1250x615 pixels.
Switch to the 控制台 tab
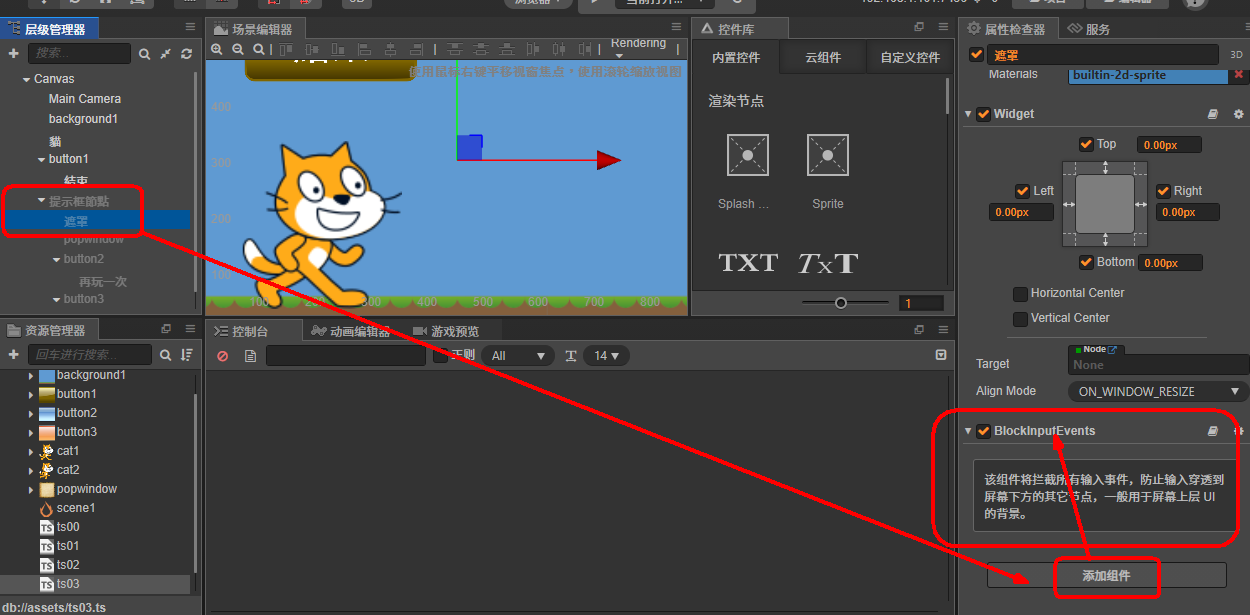coord(253,331)
